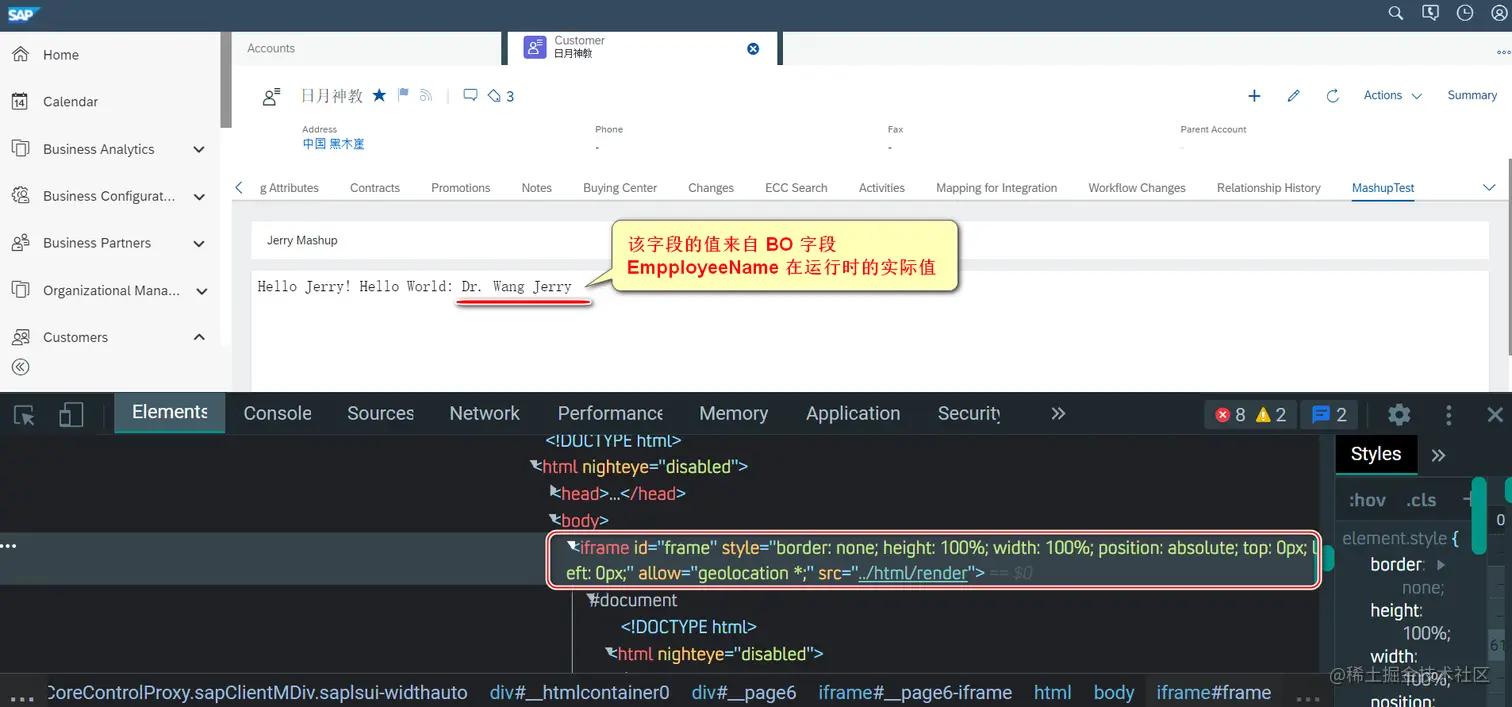Screen dimensions: 1512x707
Task: Toggle the device toolbar in DevTools
Action: [x=71, y=416]
